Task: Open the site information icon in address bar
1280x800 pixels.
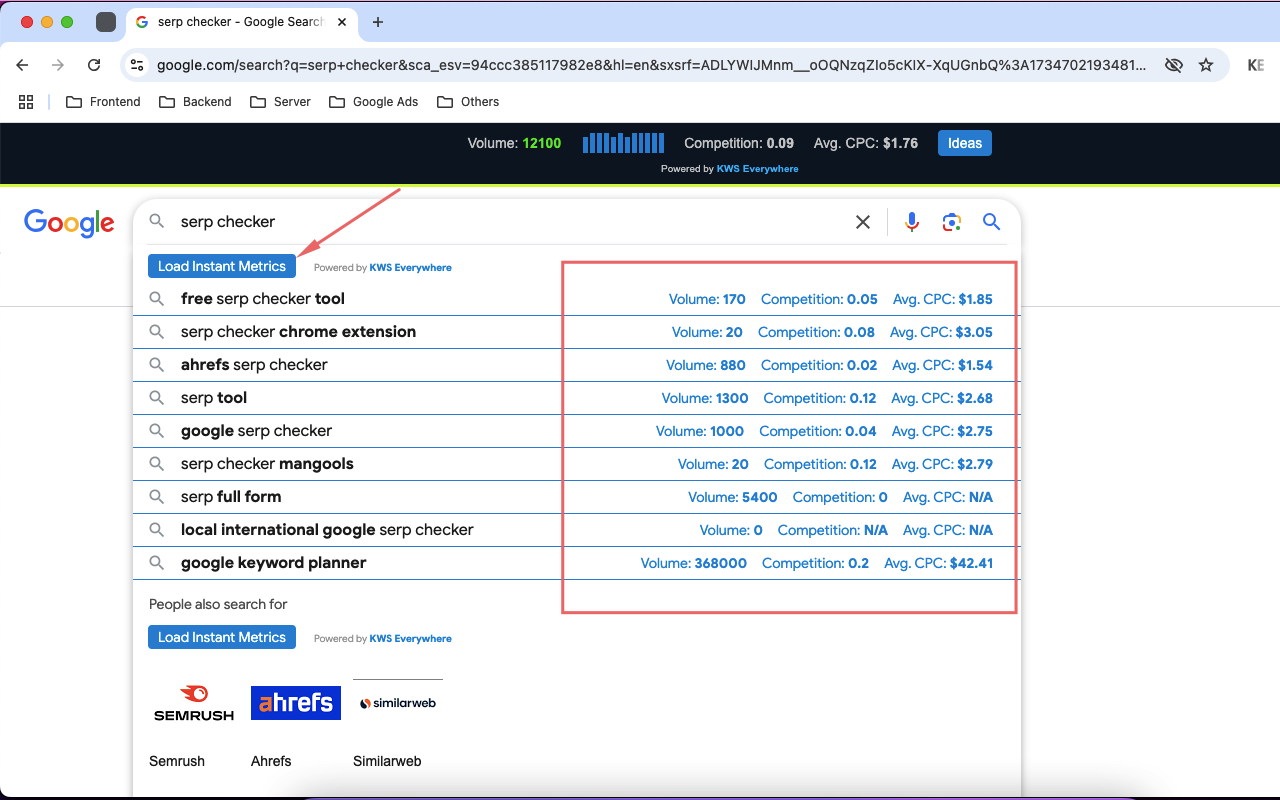Action: pos(138,65)
